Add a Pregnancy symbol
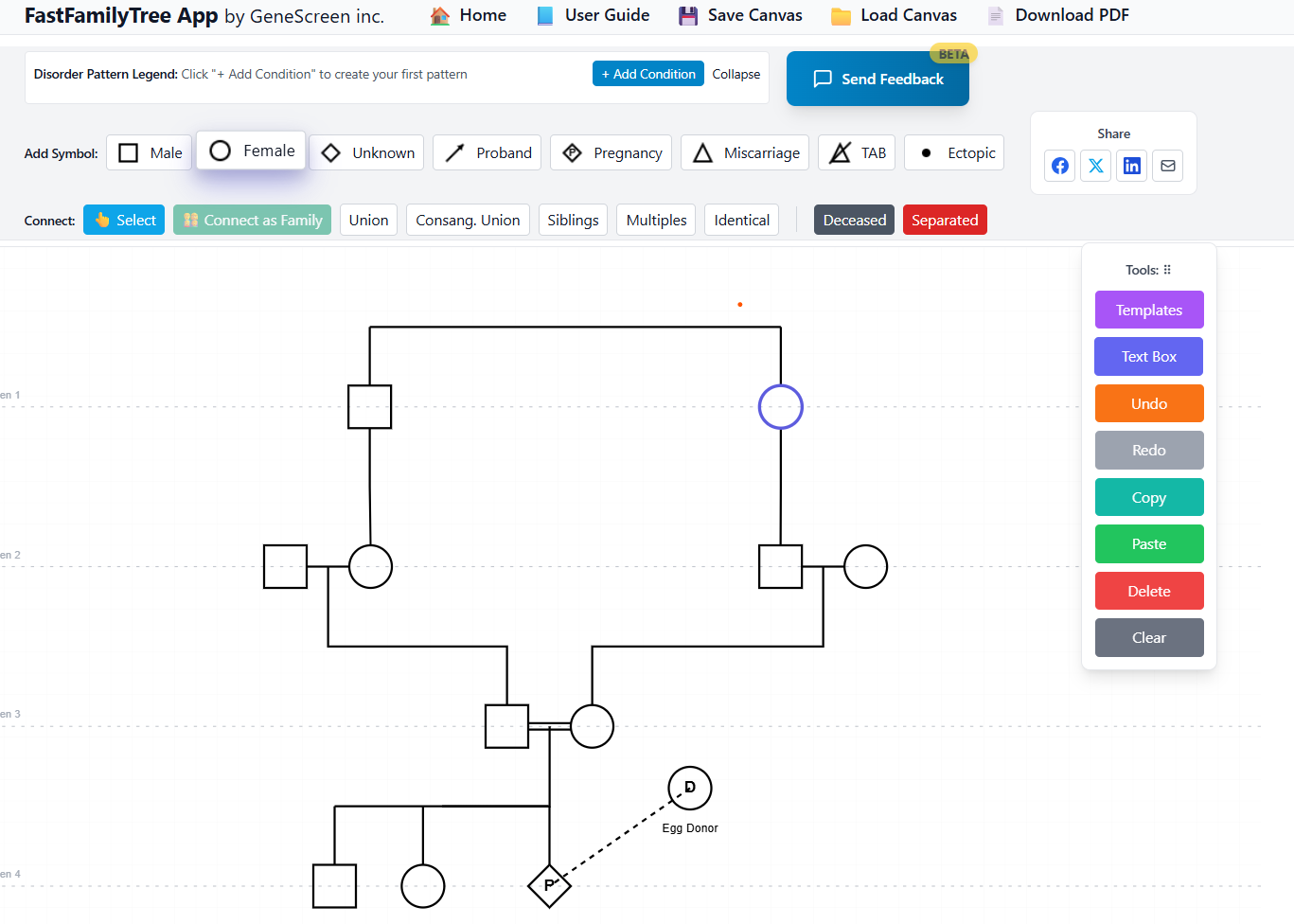 pos(611,152)
